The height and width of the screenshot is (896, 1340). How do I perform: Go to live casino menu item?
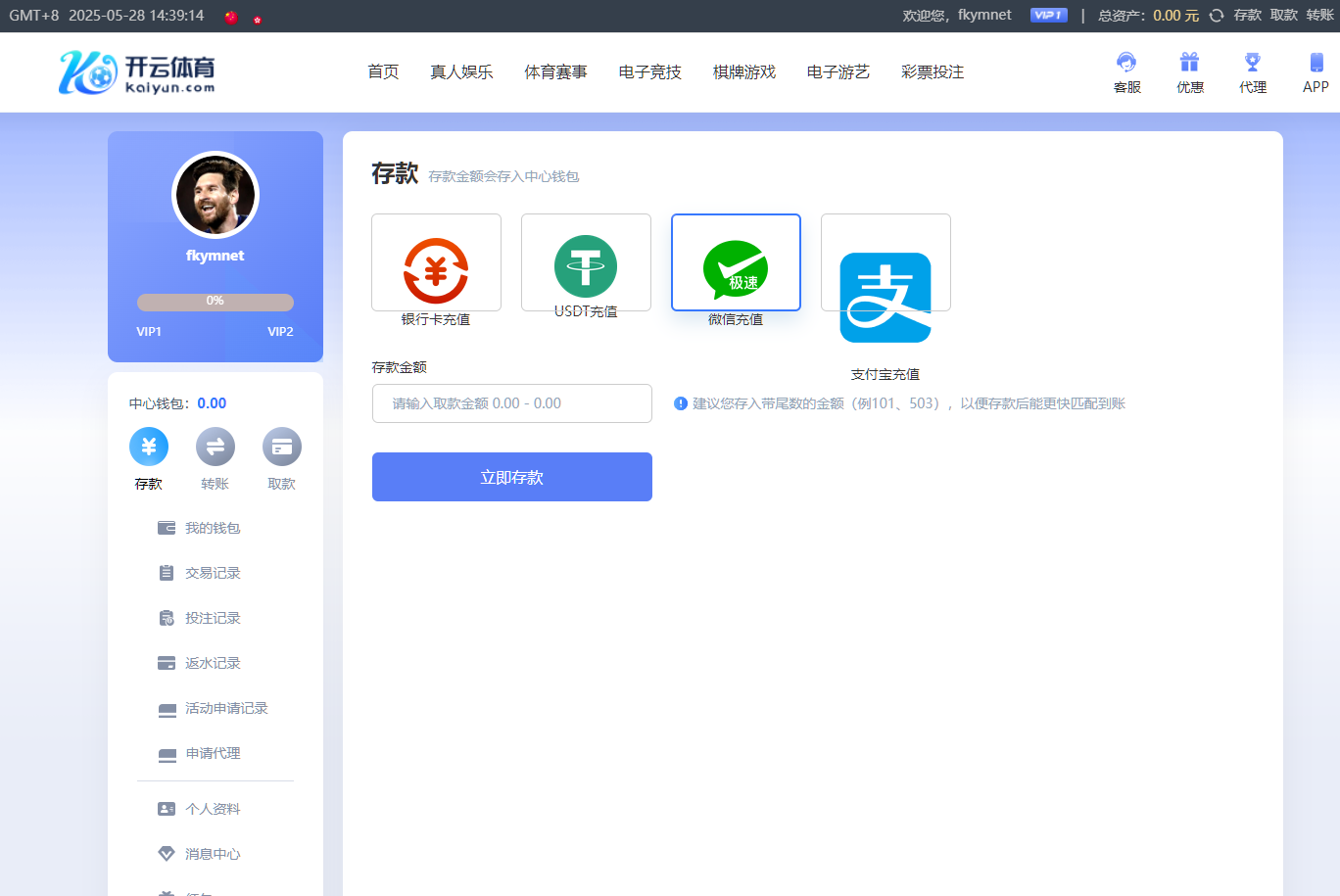tap(461, 72)
